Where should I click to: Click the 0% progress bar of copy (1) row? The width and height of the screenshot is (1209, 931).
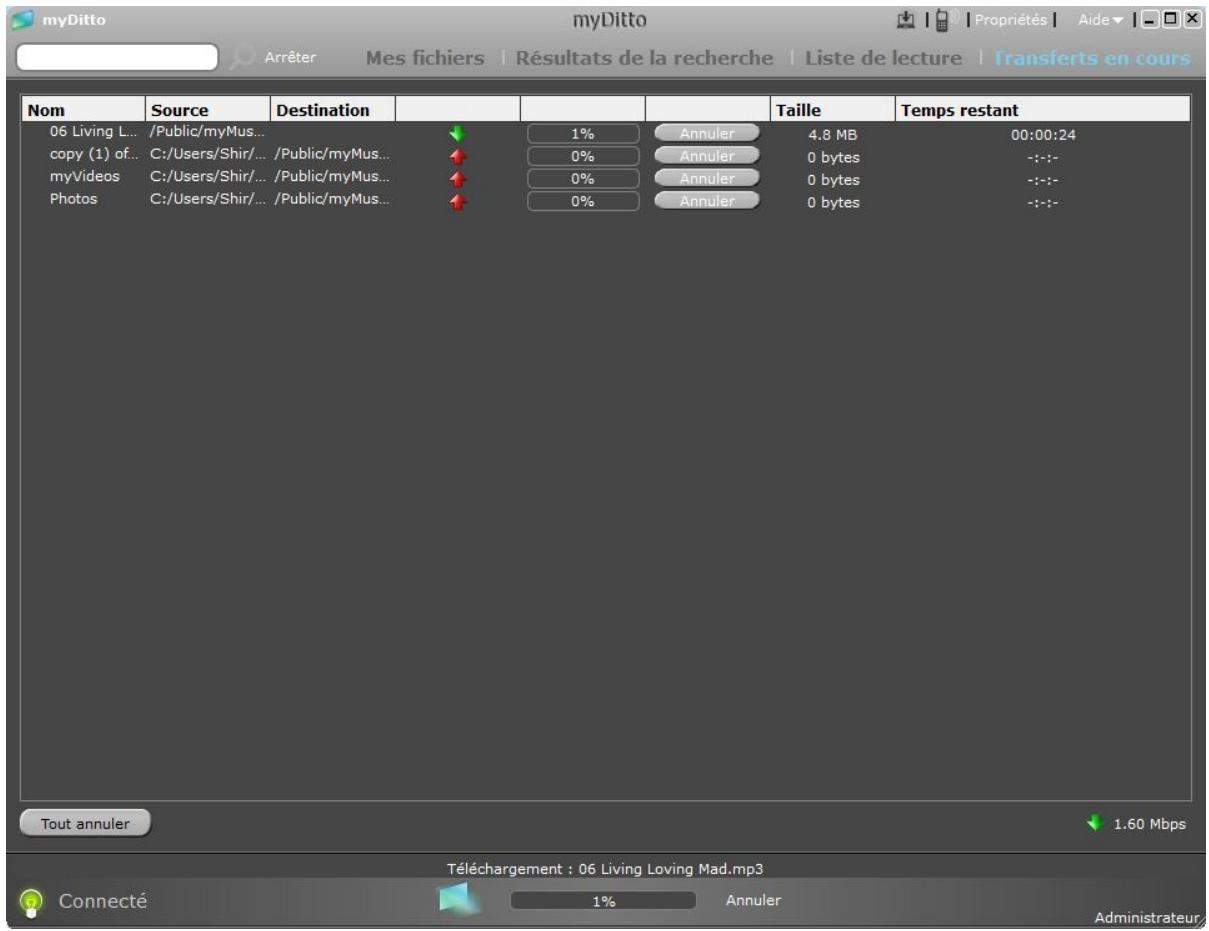click(583, 157)
